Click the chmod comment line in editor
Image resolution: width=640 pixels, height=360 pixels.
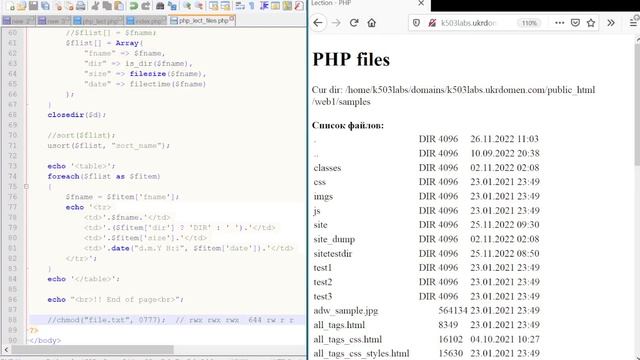tap(170, 320)
